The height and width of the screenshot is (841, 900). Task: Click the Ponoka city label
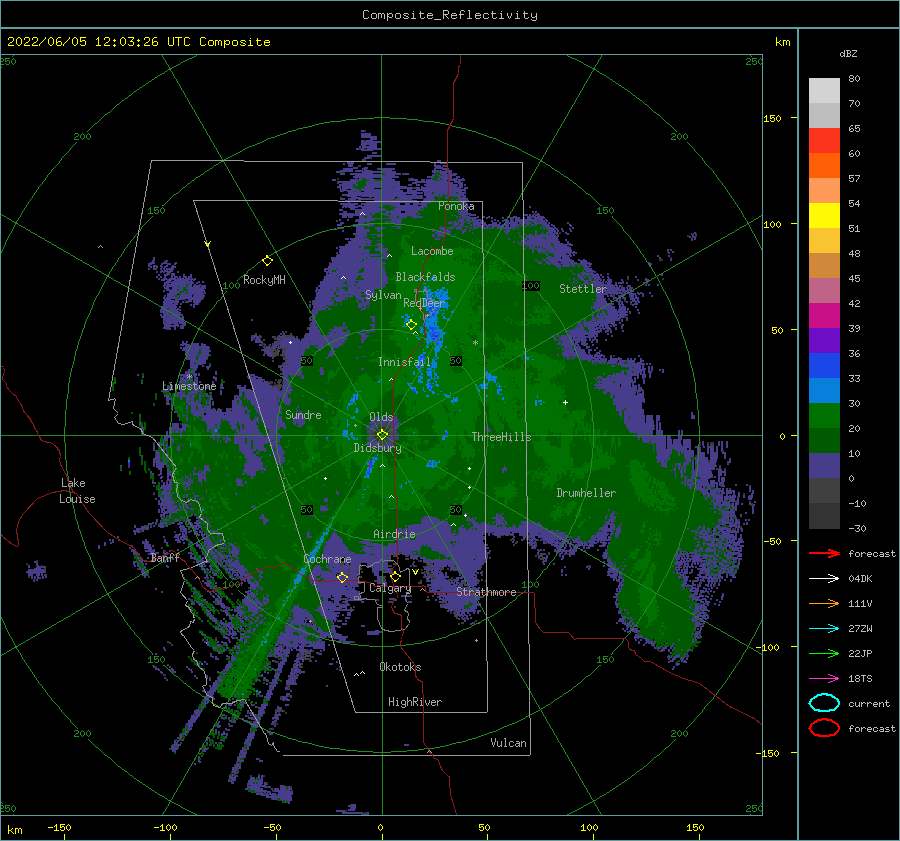tap(456, 206)
